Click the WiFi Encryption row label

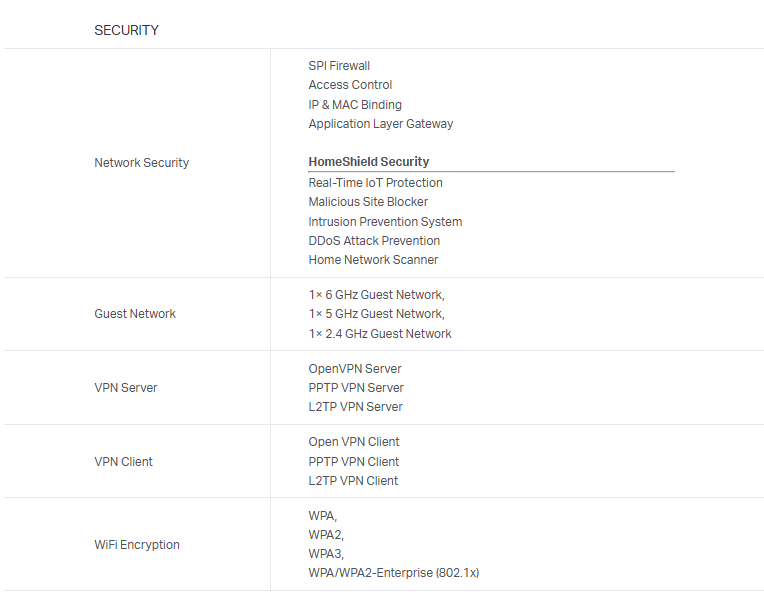(x=137, y=545)
